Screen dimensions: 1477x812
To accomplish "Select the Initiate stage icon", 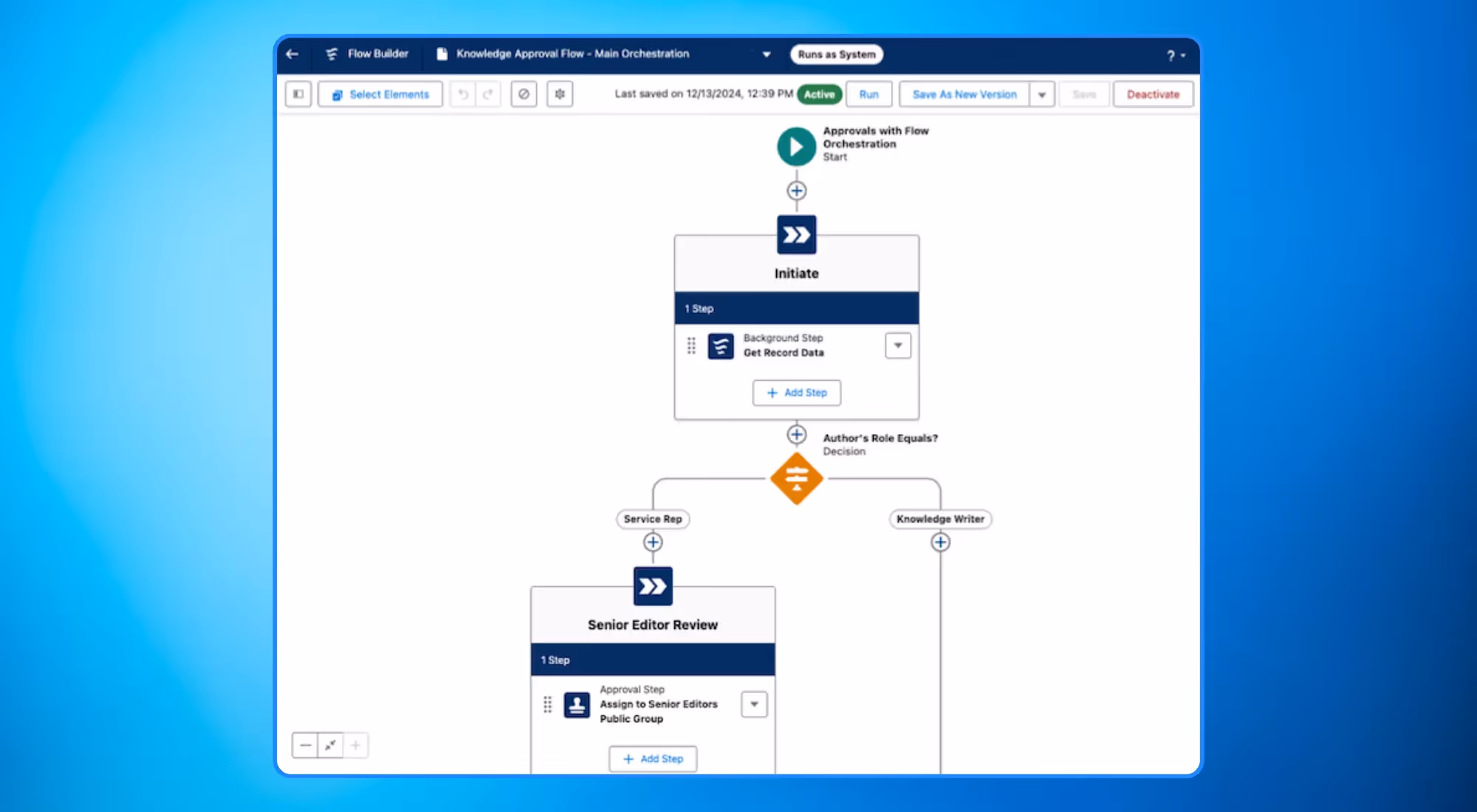I will (x=796, y=235).
